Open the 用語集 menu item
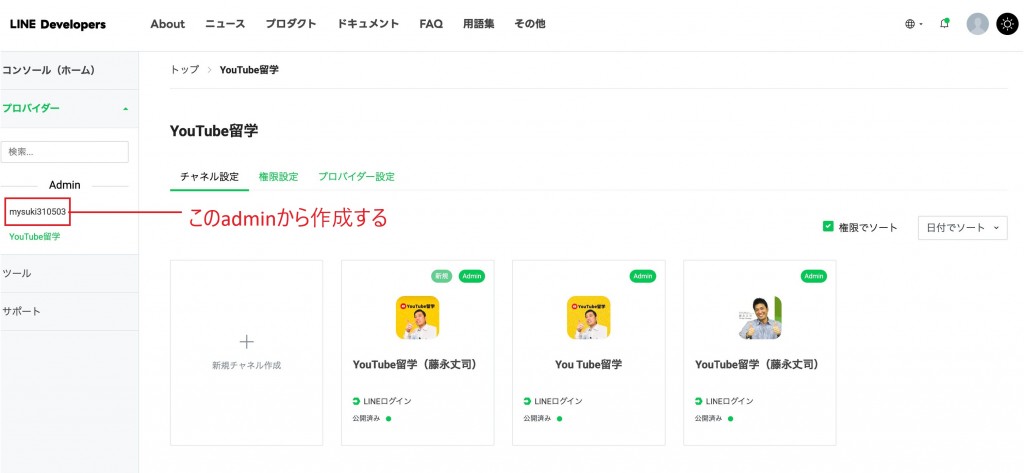Image resolution: width=1024 pixels, height=473 pixels. tap(479, 24)
